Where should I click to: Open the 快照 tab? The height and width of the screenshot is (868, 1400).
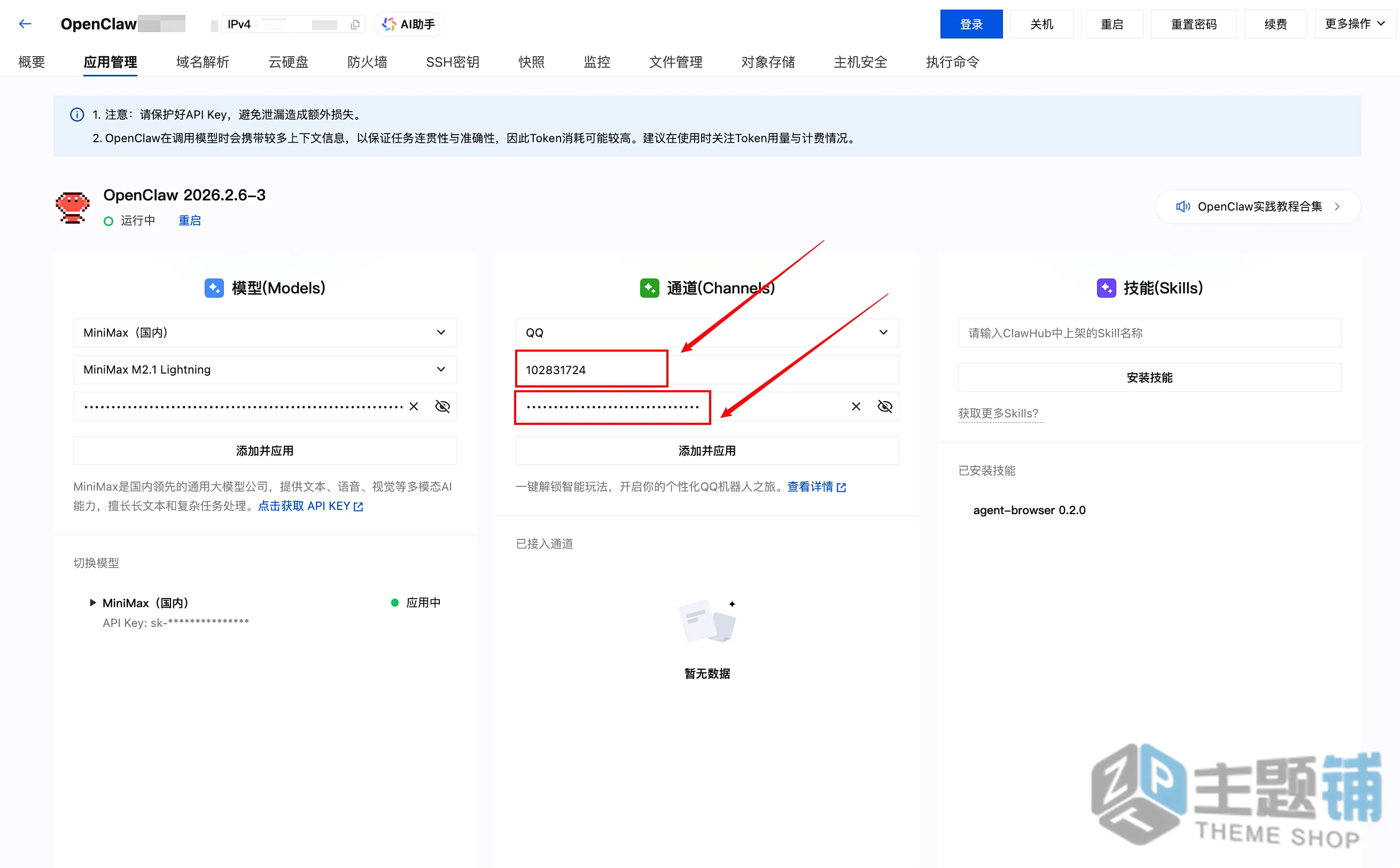pyautogui.click(x=531, y=62)
